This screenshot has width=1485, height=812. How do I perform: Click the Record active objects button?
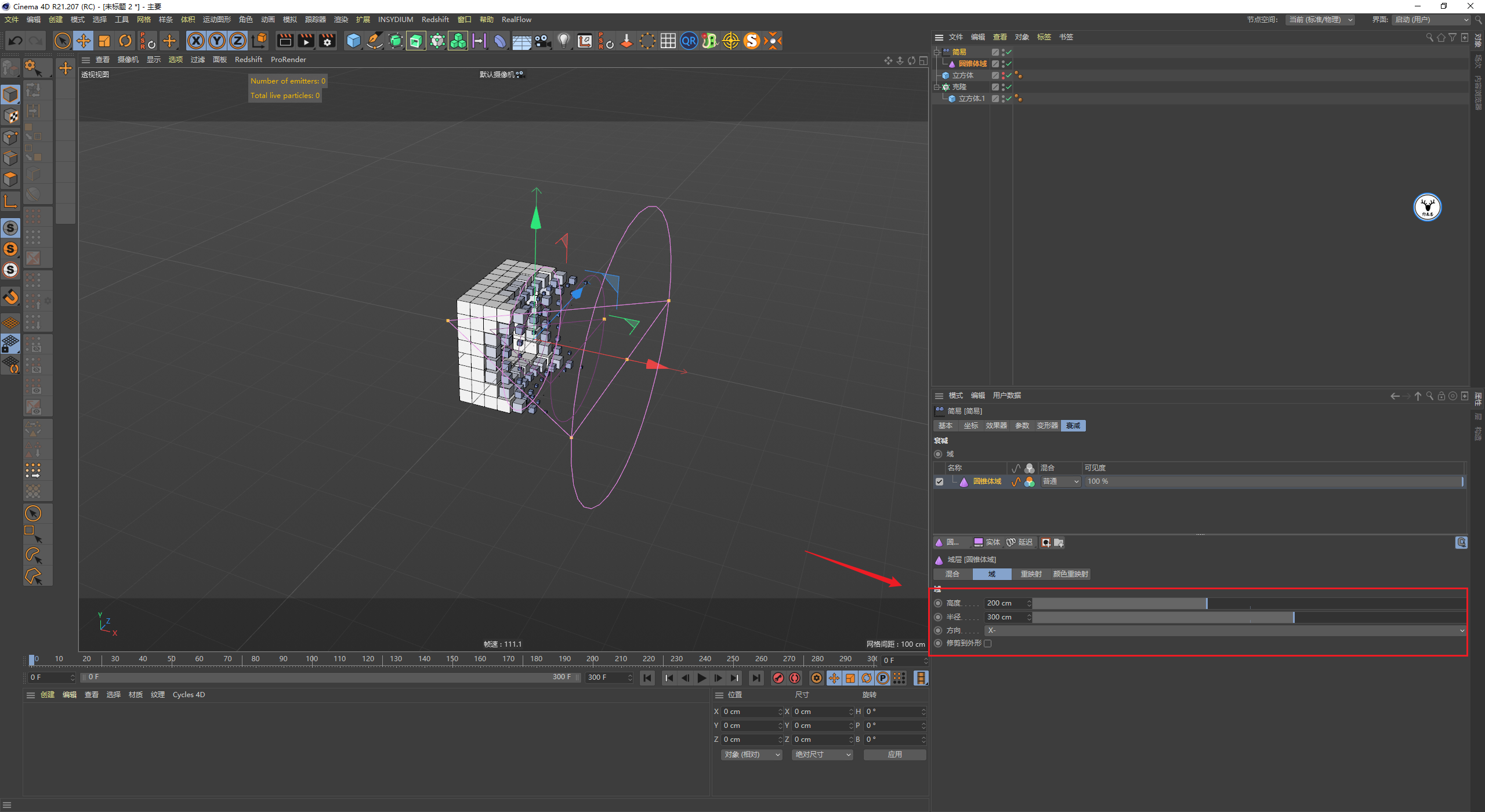[x=778, y=678]
